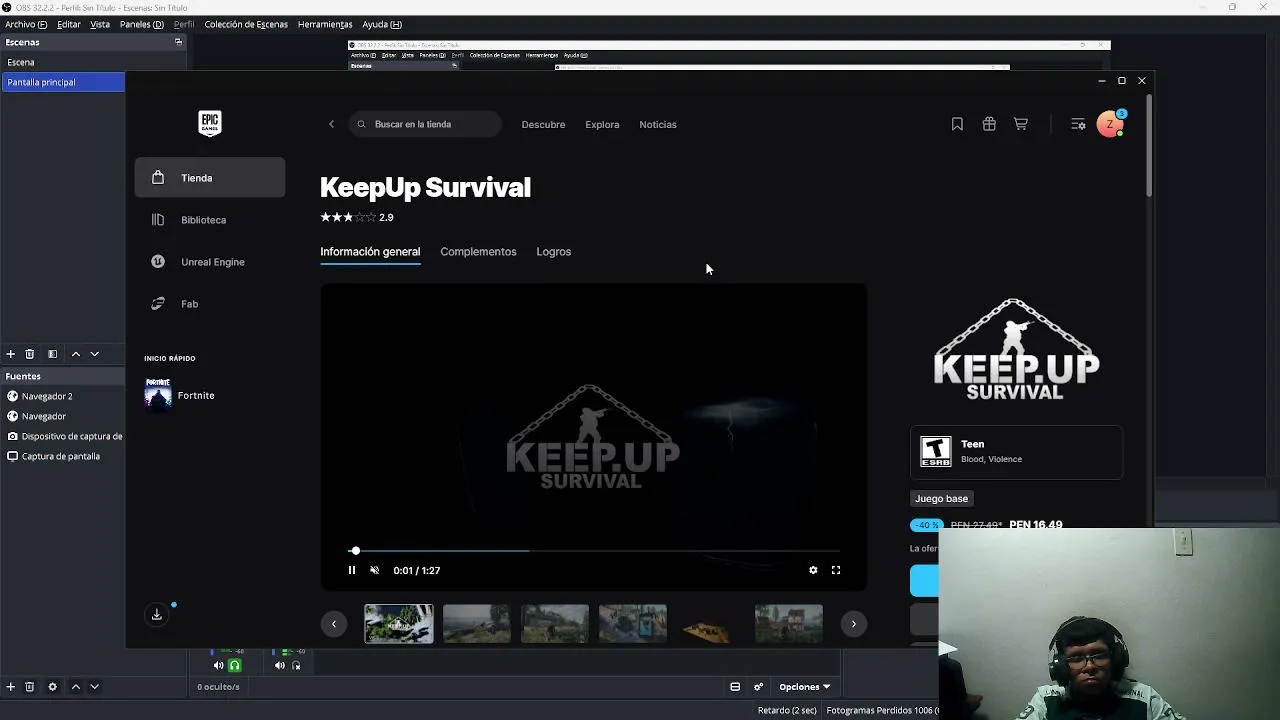Add a new scene in OBS
Image resolution: width=1280 pixels, height=720 pixels.
(x=11, y=354)
